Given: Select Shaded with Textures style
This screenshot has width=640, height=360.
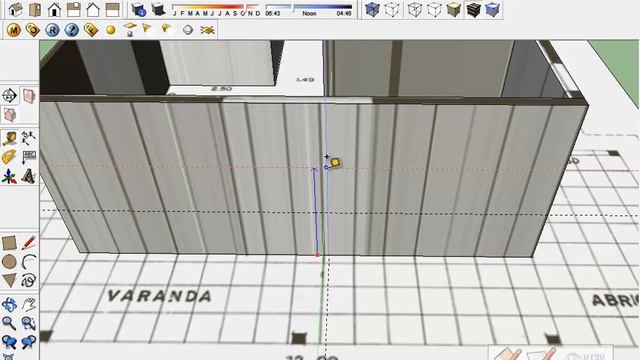Looking at the screenshot, I should click(473, 9).
